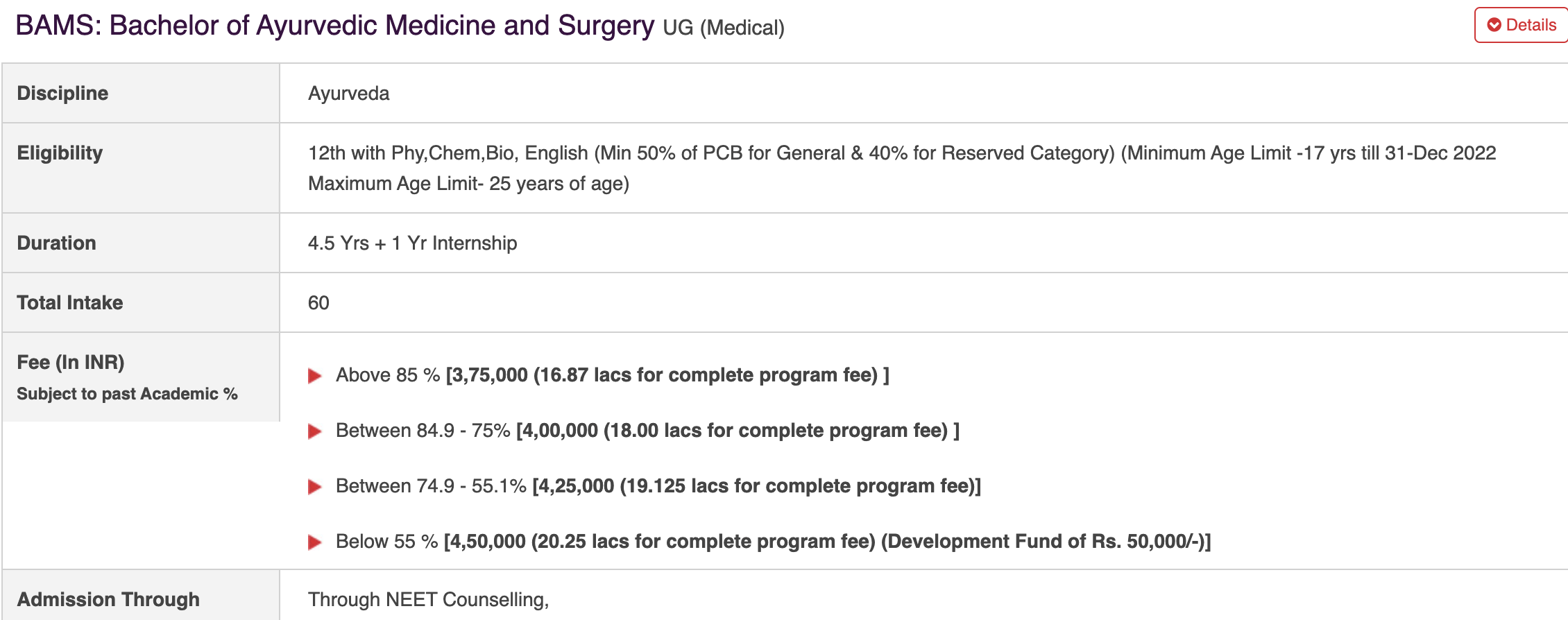Viewport: 1568px width, 620px height.
Task: Click the UG (Medical) label
Action: click(x=724, y=28)
